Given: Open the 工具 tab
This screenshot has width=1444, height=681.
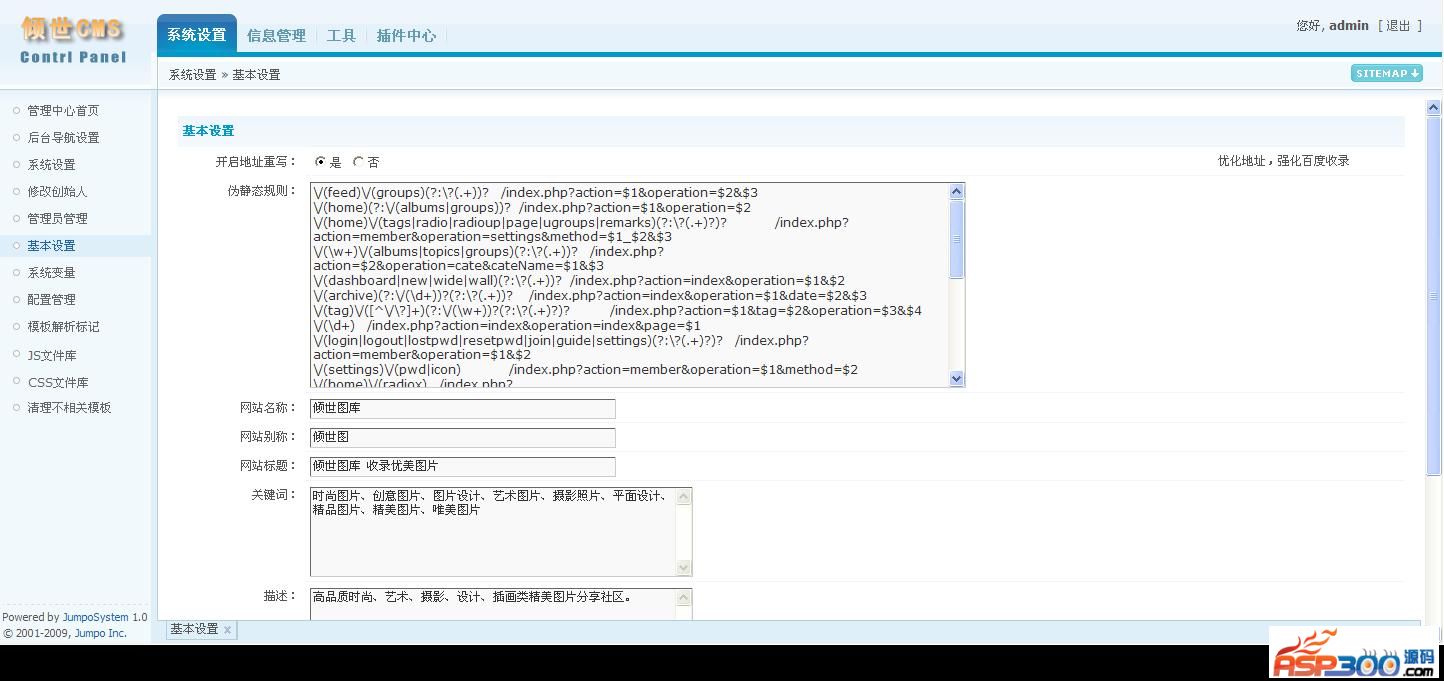Looking at the screenshot, I should pos(341,36).
